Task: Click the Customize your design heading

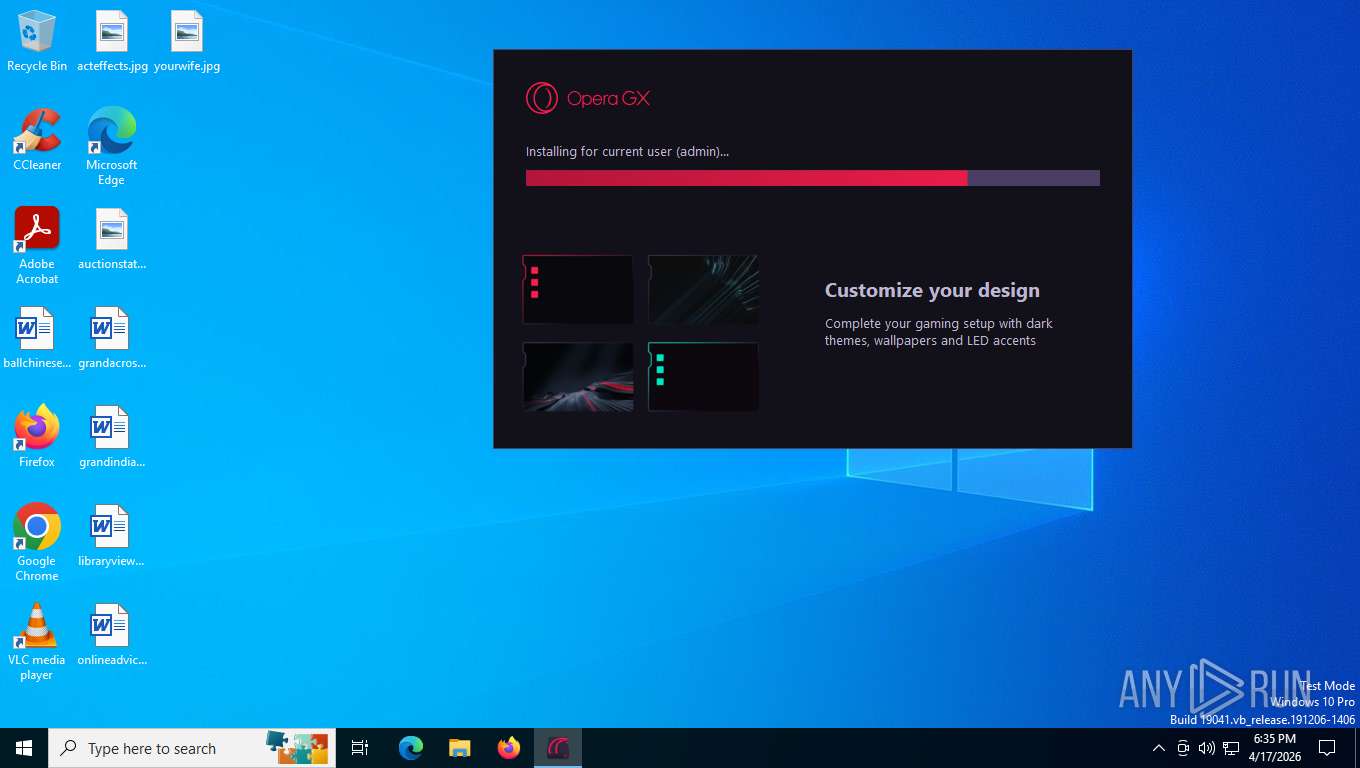Action: (932, 290)
